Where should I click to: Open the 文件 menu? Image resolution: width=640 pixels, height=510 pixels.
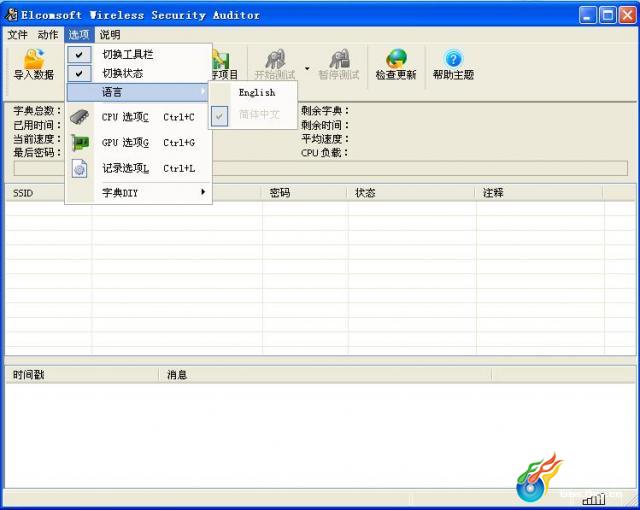[x=18, y=35]
